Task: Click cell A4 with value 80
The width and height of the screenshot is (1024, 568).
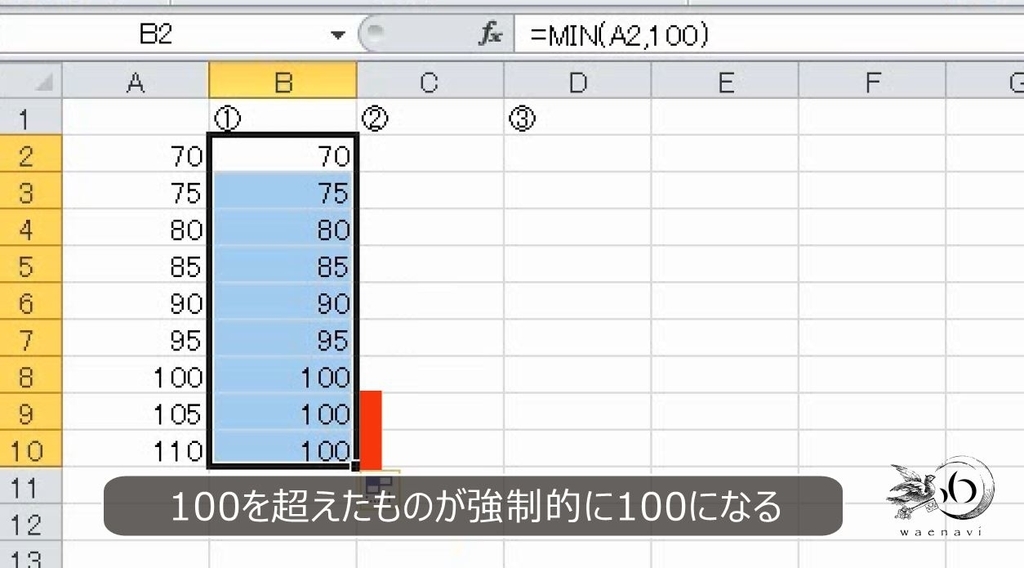Action: pyautogui.click(x=136, y=228)
